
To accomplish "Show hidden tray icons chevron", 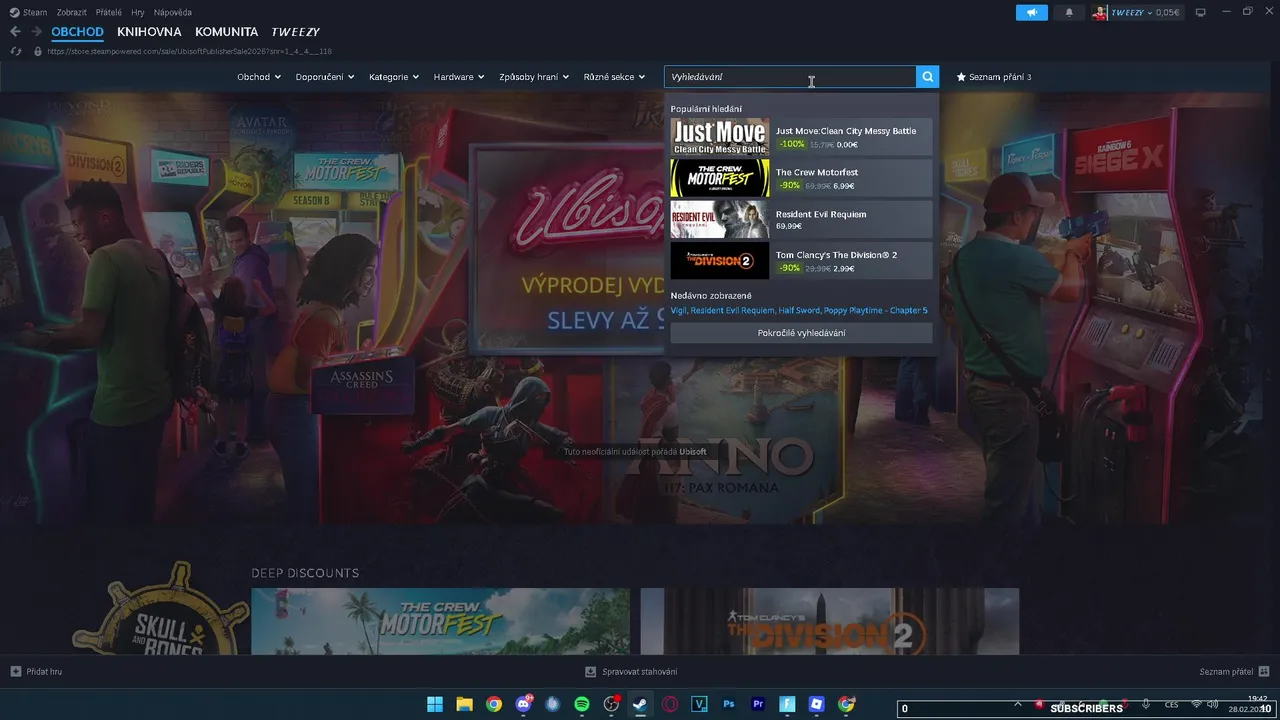I will pos(1018,704).
